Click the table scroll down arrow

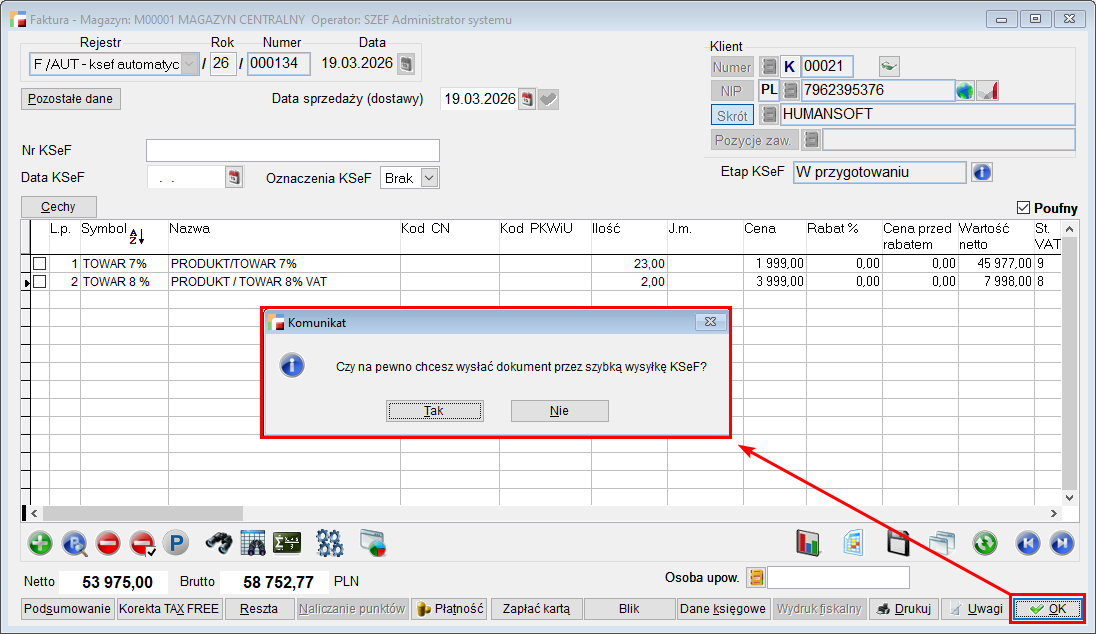pyautogui.click(x=1069, y=497)
